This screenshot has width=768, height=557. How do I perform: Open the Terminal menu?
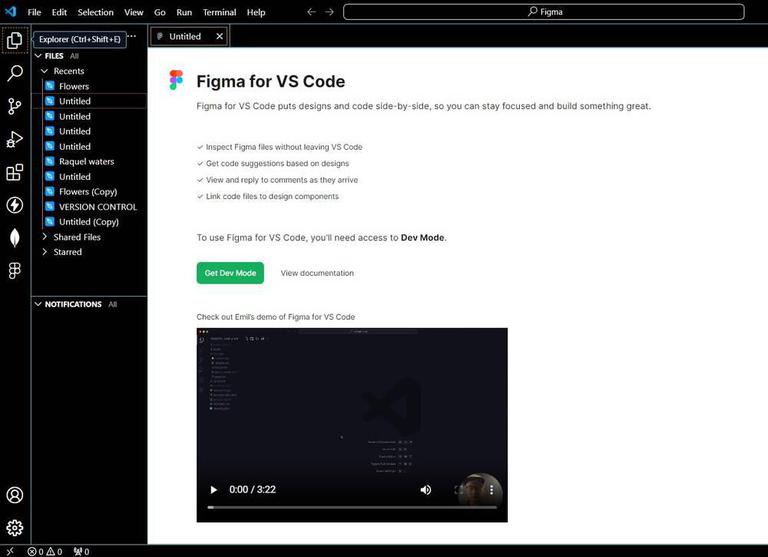click(219, 12)
